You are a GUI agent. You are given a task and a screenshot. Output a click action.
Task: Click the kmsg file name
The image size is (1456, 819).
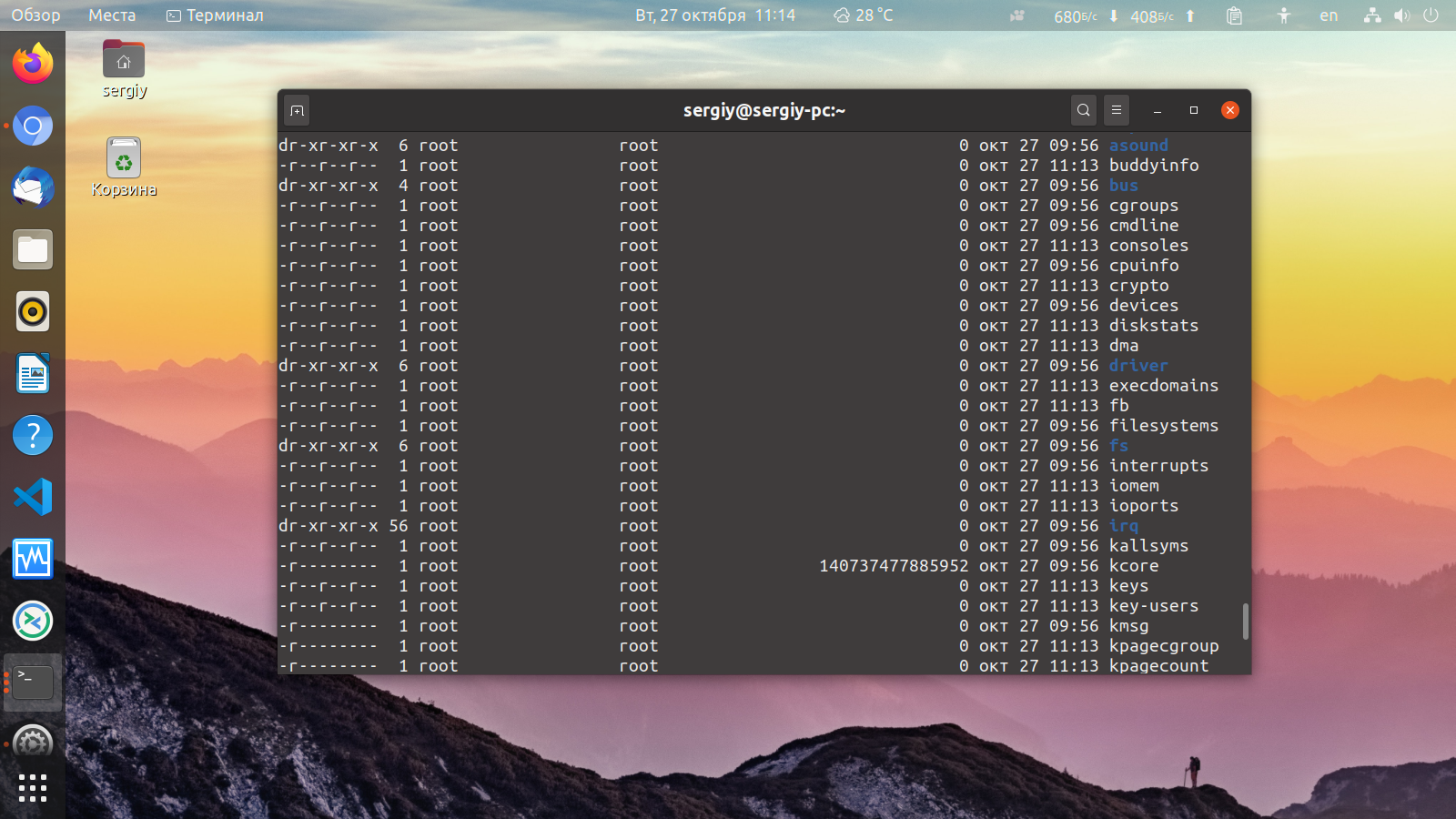(x=1128, y=626)
